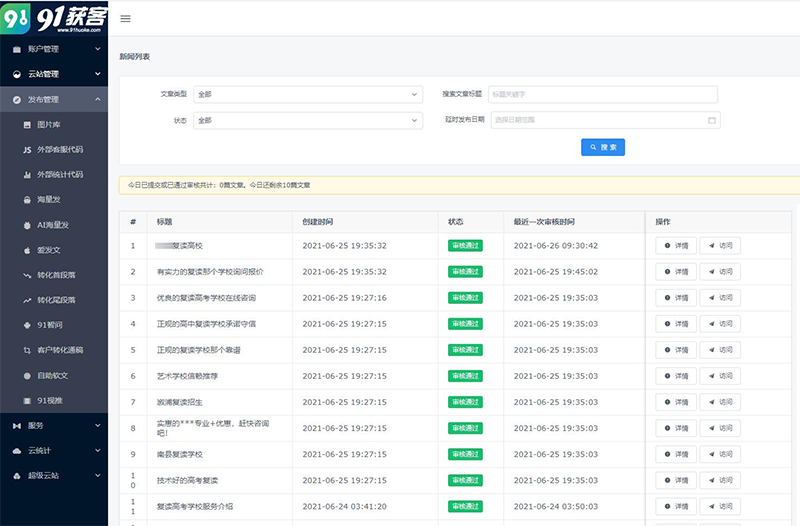Click 访问 for row 8
This screenshot has width=800, height=526.
720,428
